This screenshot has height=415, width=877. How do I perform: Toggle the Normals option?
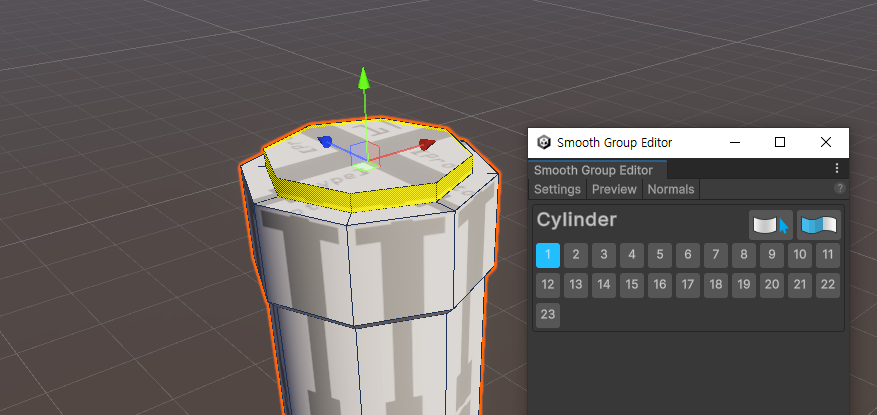point(670,189)
